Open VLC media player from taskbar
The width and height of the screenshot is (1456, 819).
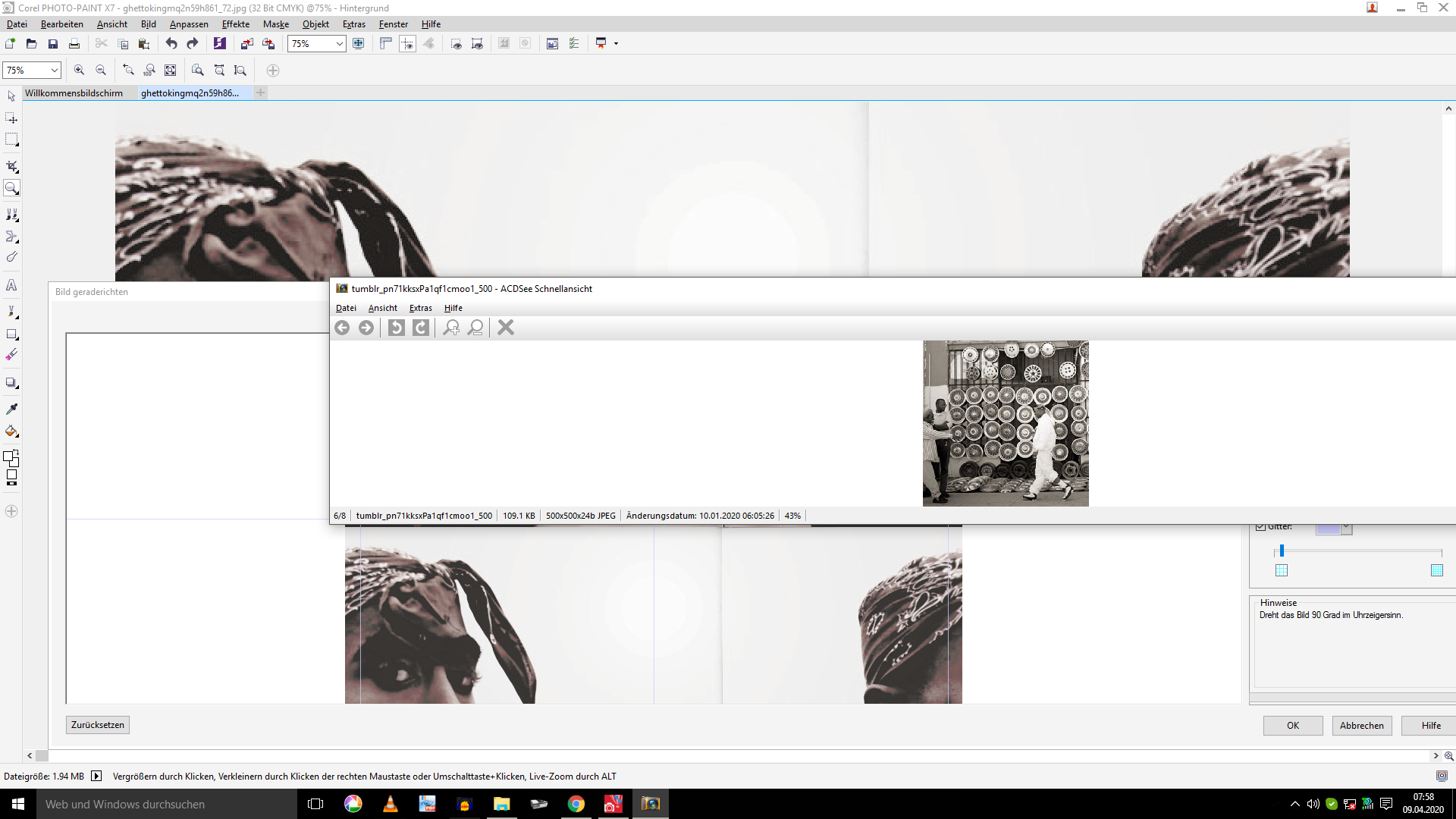click(391, 804)
